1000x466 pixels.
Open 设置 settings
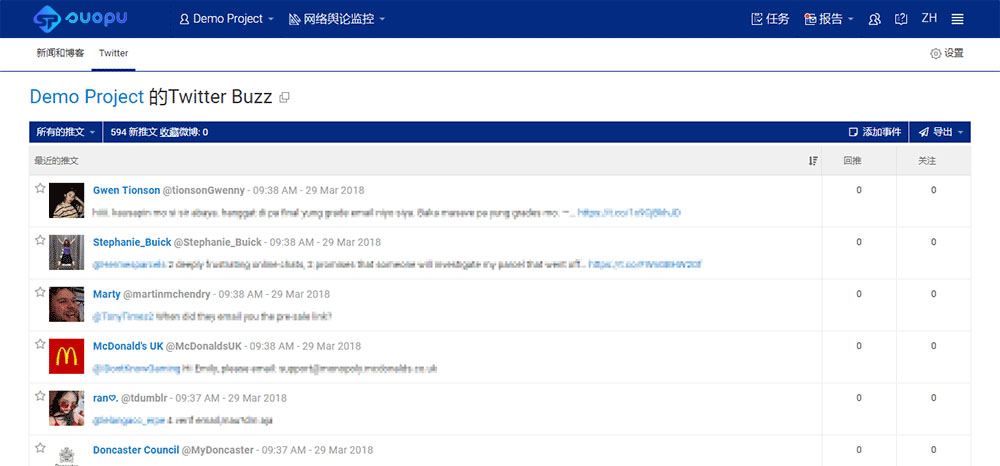pyautogui.click(x=947, y=54)
